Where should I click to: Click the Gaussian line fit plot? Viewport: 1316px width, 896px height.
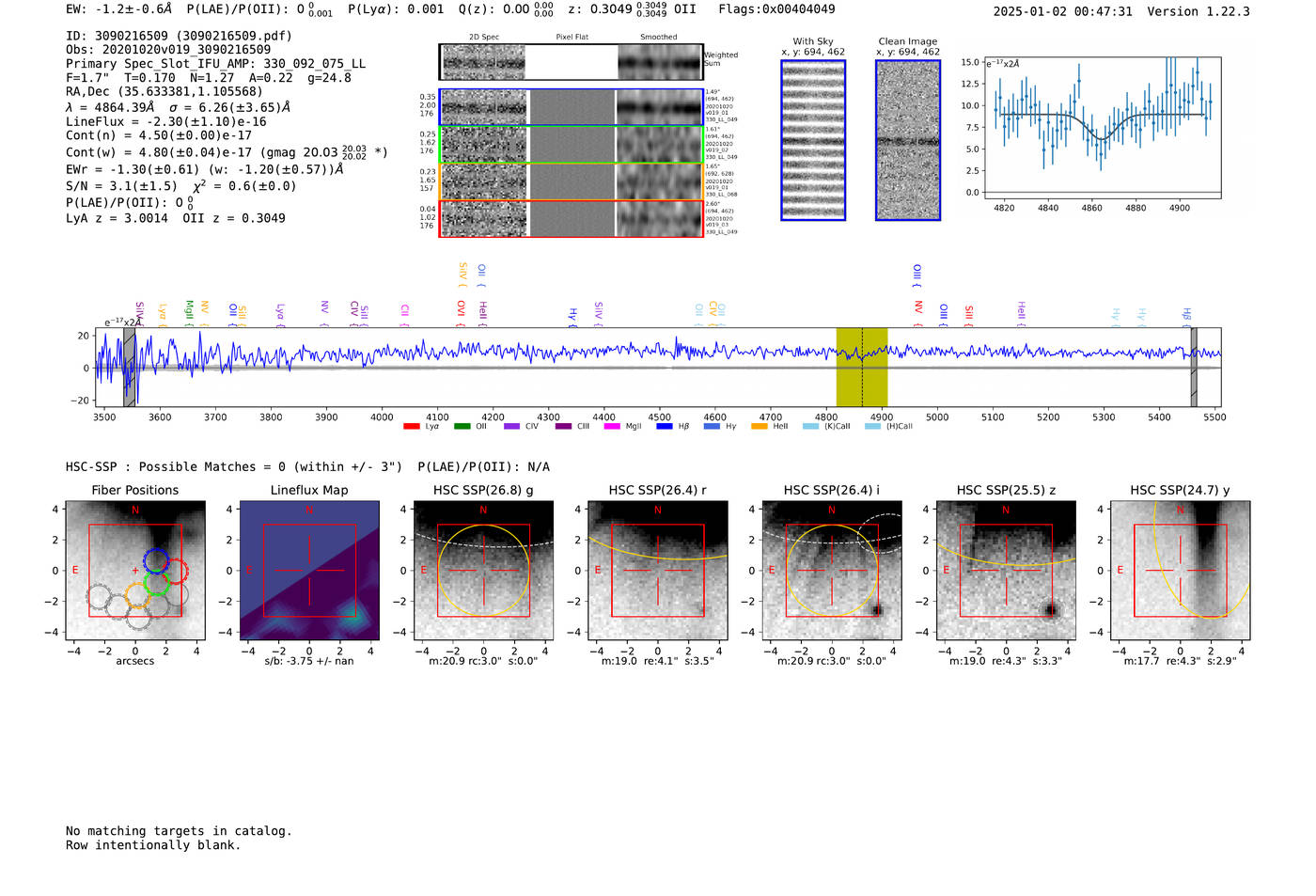click(x=1102, y=128)
